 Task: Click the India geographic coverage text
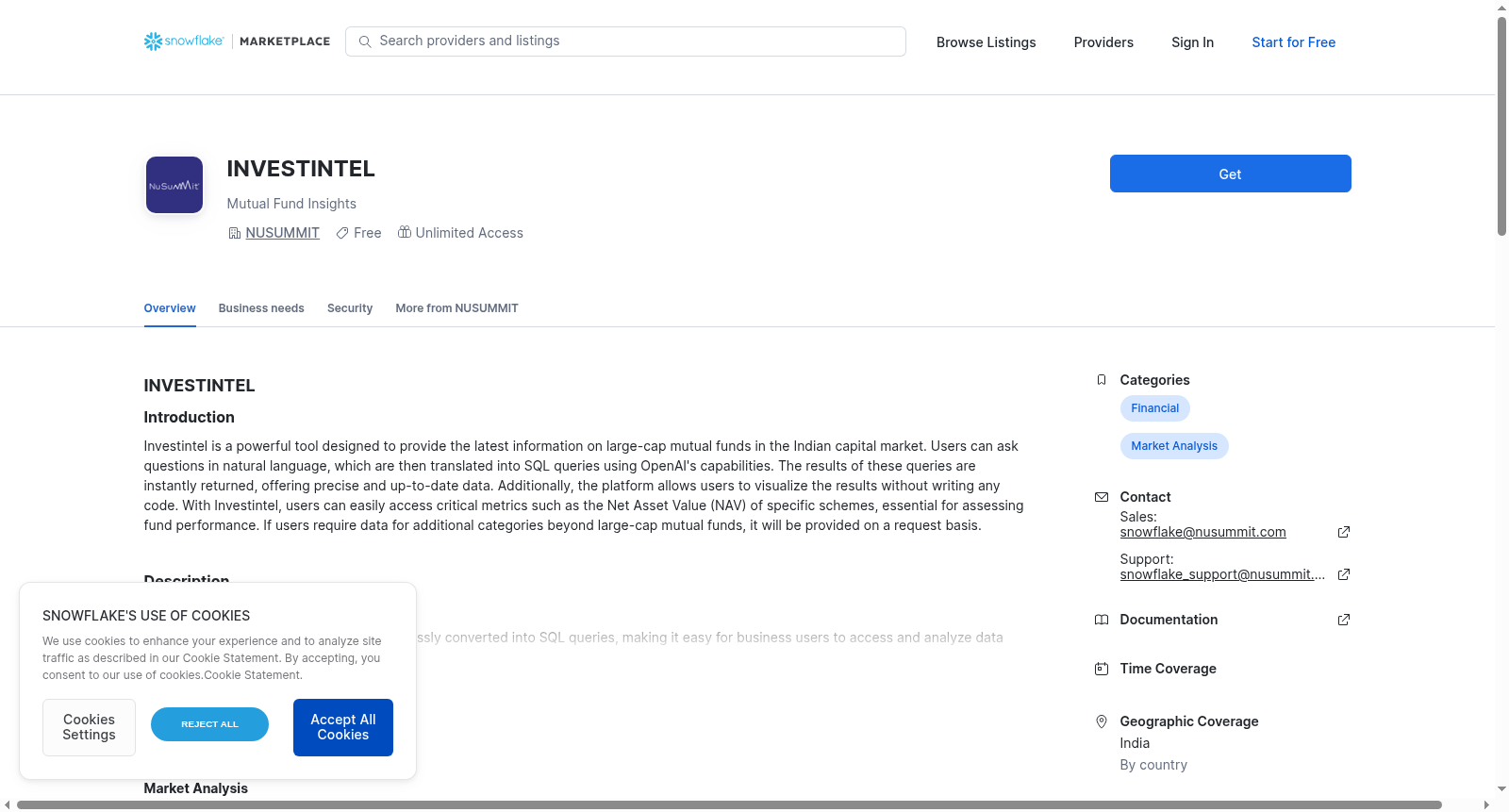click(x=1135, y=743)
